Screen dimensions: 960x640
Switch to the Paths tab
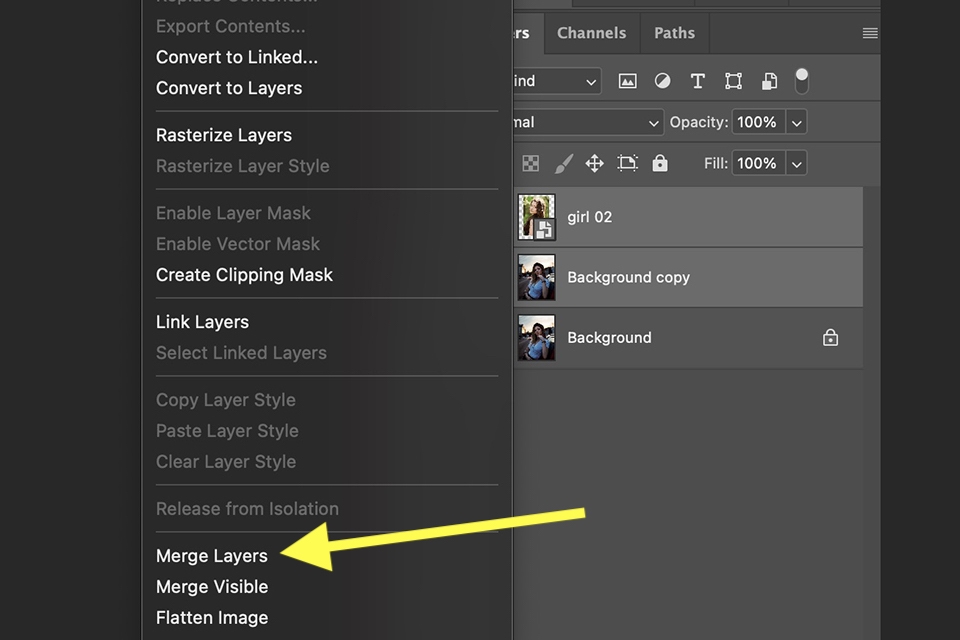(674, 32)
